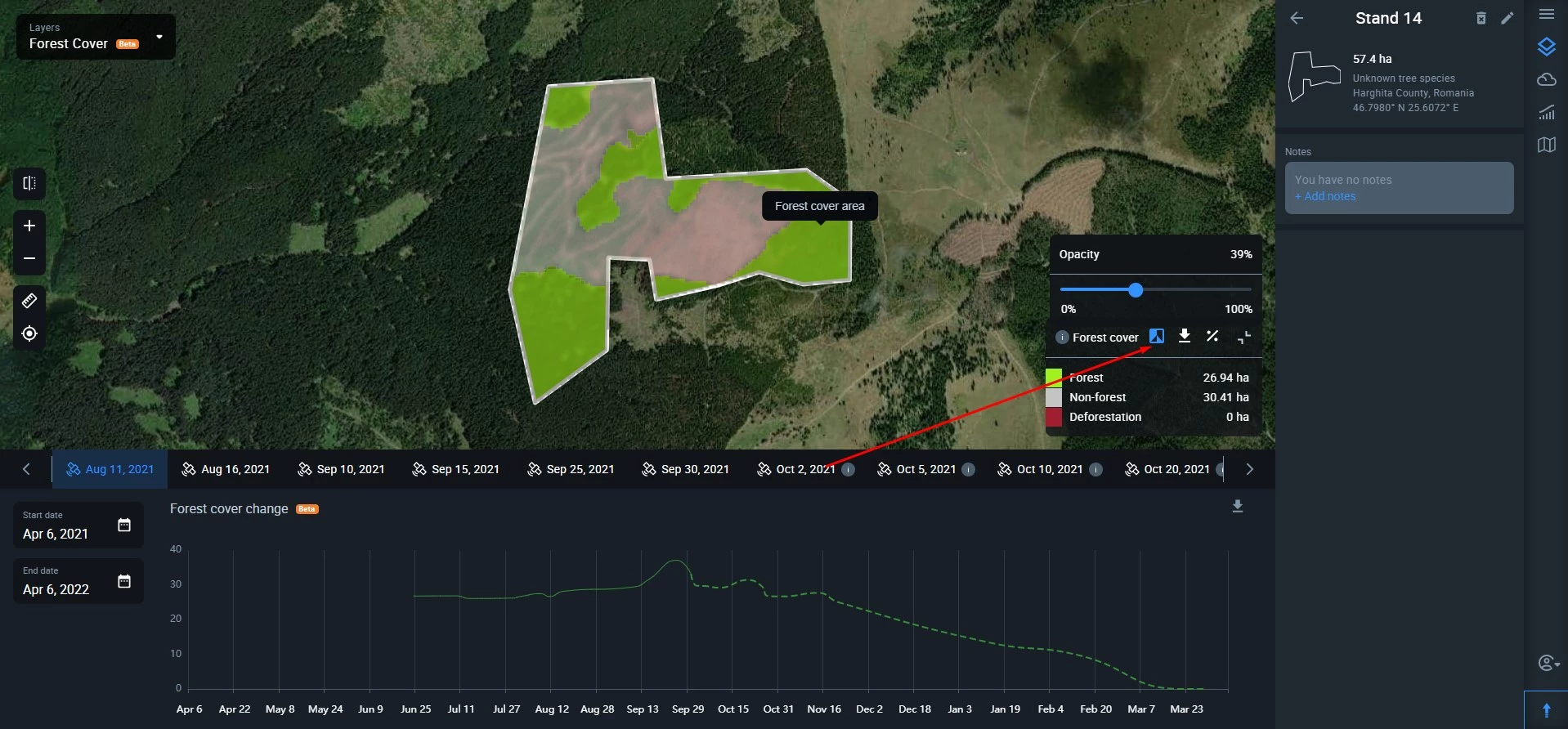
Task: Select the Sep 10, 2021 image date
Action: point(341,469)
